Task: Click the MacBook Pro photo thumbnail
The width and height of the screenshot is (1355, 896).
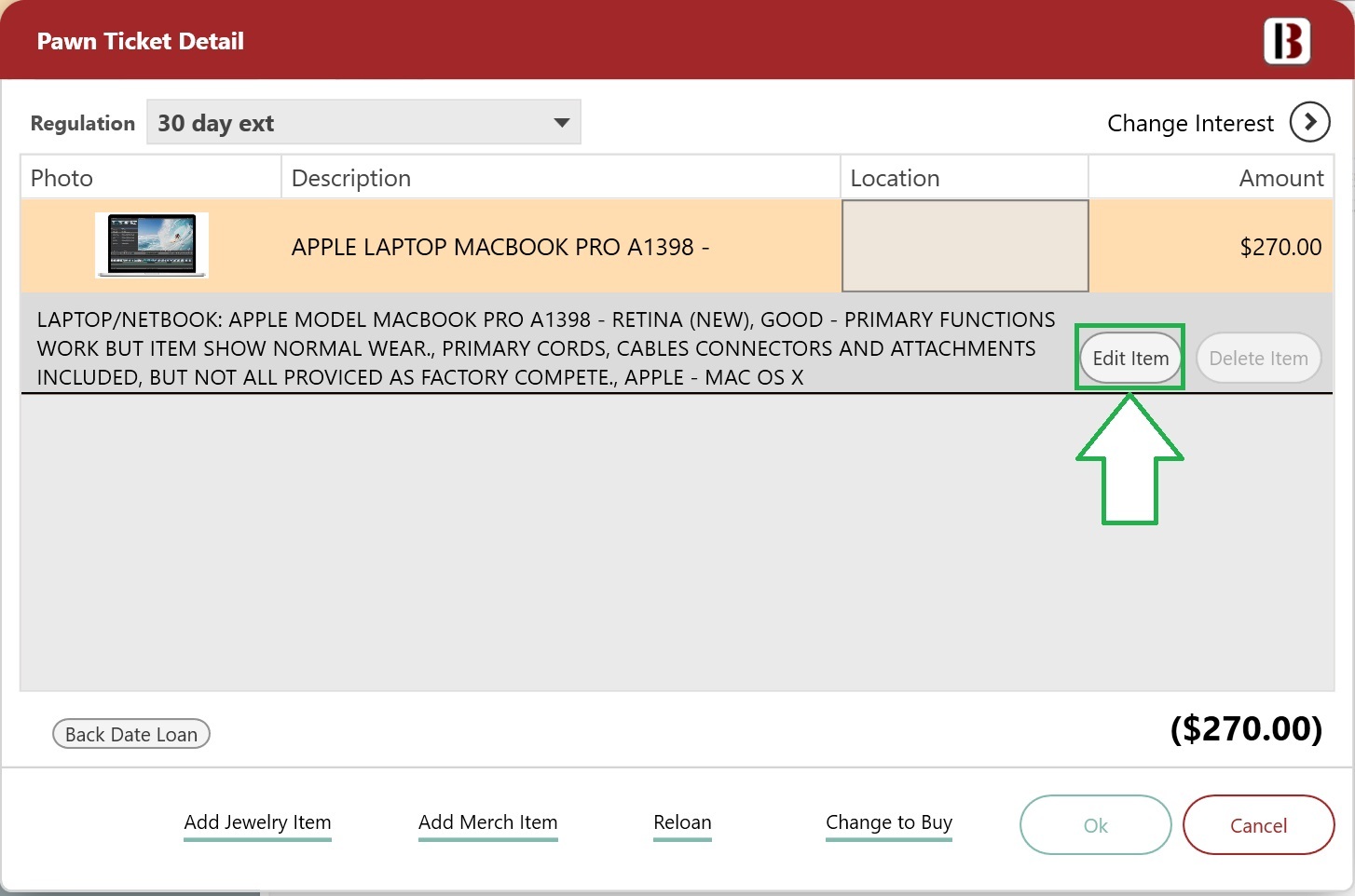Action: [152, 245]
